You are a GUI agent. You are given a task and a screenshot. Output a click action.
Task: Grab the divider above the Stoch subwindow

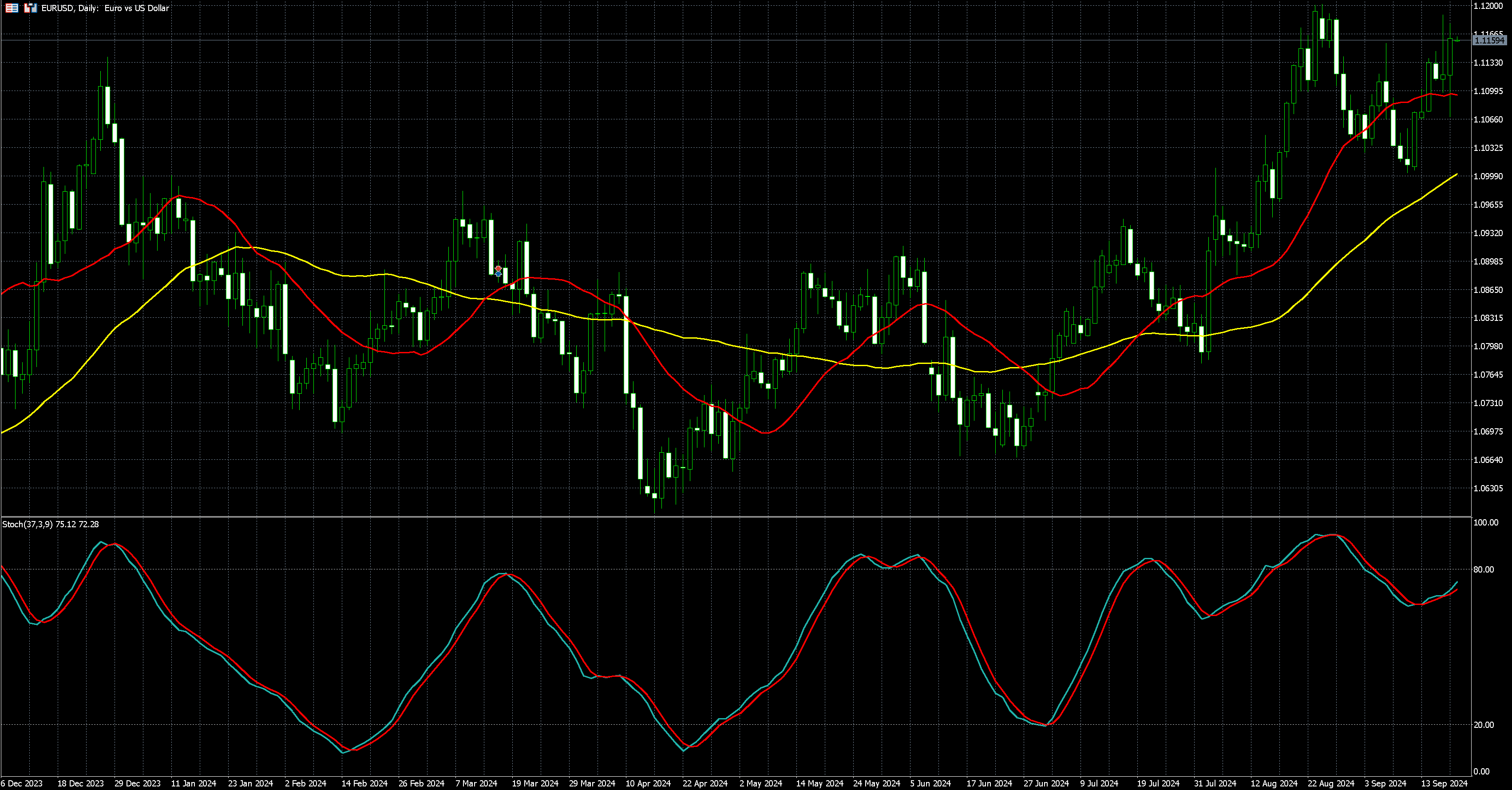coord(734,517)
